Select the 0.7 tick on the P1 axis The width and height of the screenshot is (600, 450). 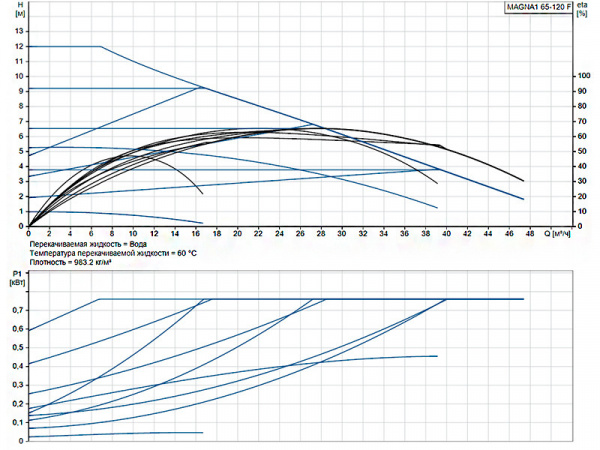(15, 310)
